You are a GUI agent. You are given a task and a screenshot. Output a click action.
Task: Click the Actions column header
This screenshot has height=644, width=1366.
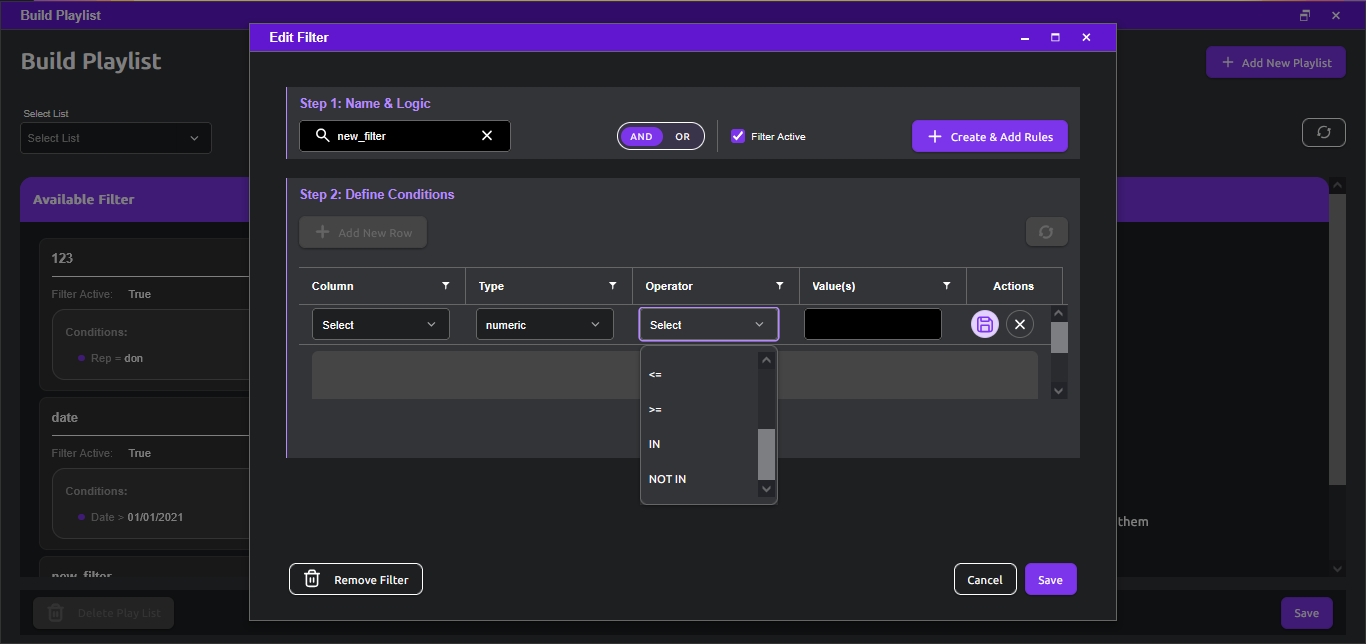[x=1014, y=286]
